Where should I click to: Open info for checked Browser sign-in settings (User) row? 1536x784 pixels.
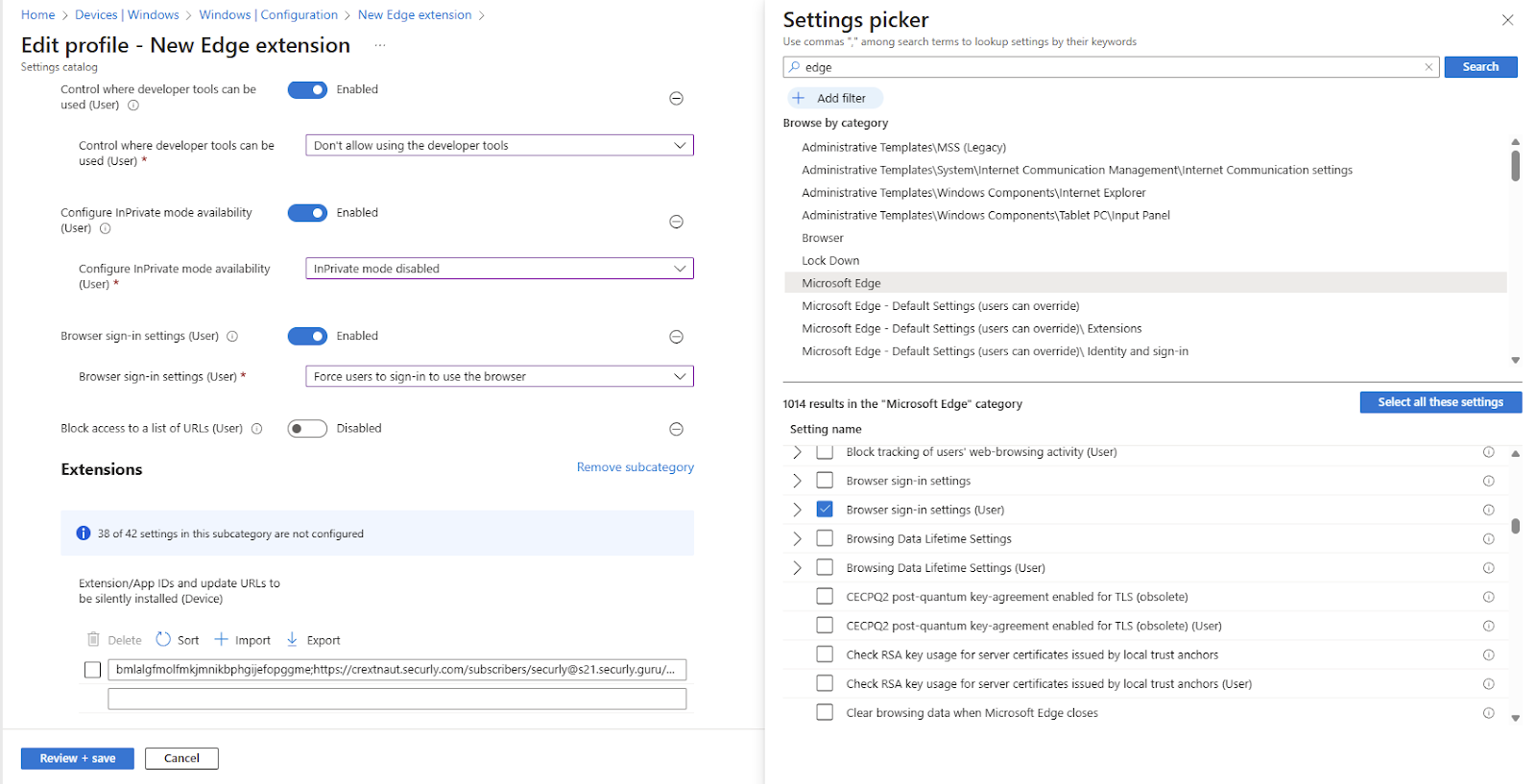[1488, 510]
